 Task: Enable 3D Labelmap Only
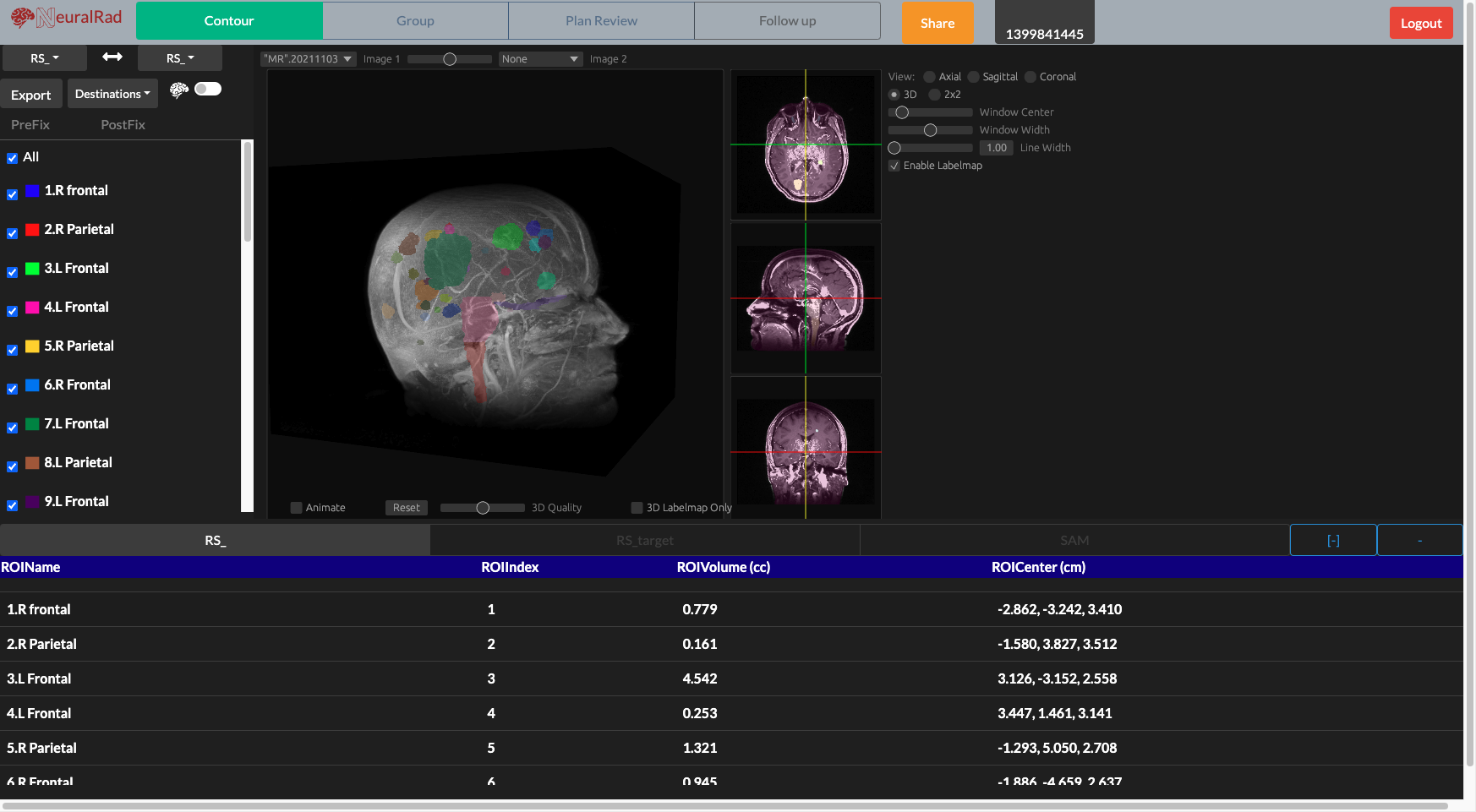[637, 507]
